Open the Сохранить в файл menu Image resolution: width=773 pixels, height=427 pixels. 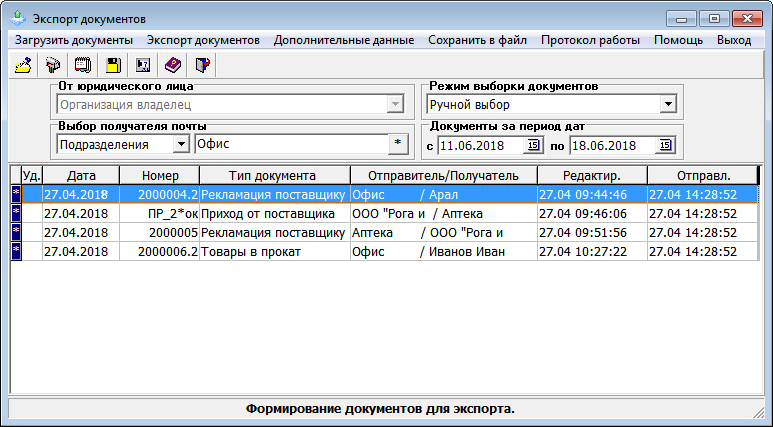[x=477, y=40]
